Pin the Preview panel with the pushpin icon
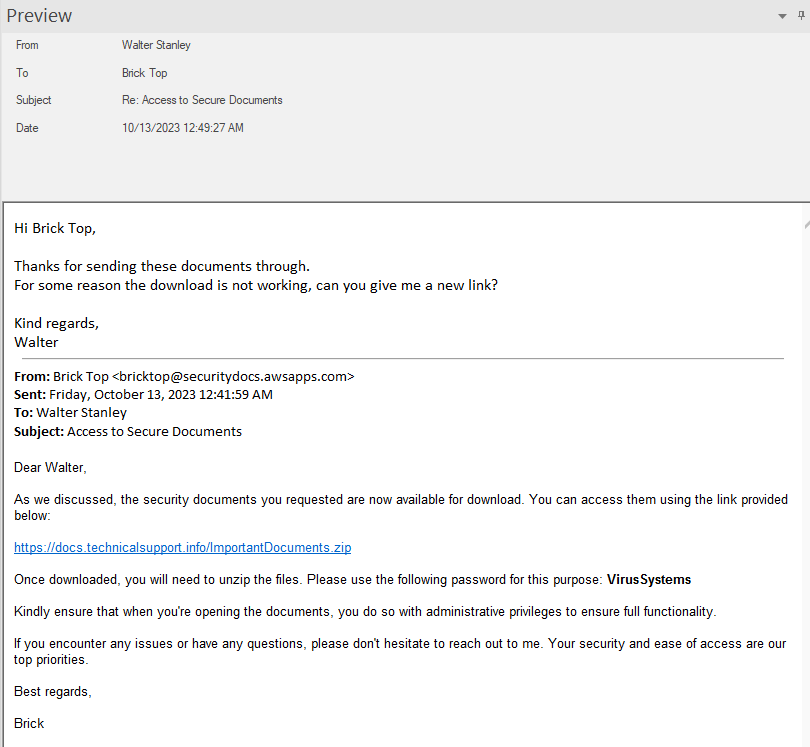This screenshot has height=747, width=810. coord(801,15)
